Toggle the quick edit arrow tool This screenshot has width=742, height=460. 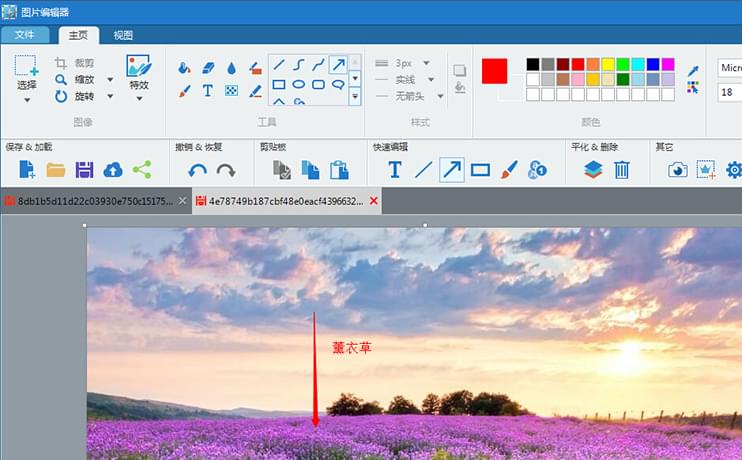coord(452,169)
